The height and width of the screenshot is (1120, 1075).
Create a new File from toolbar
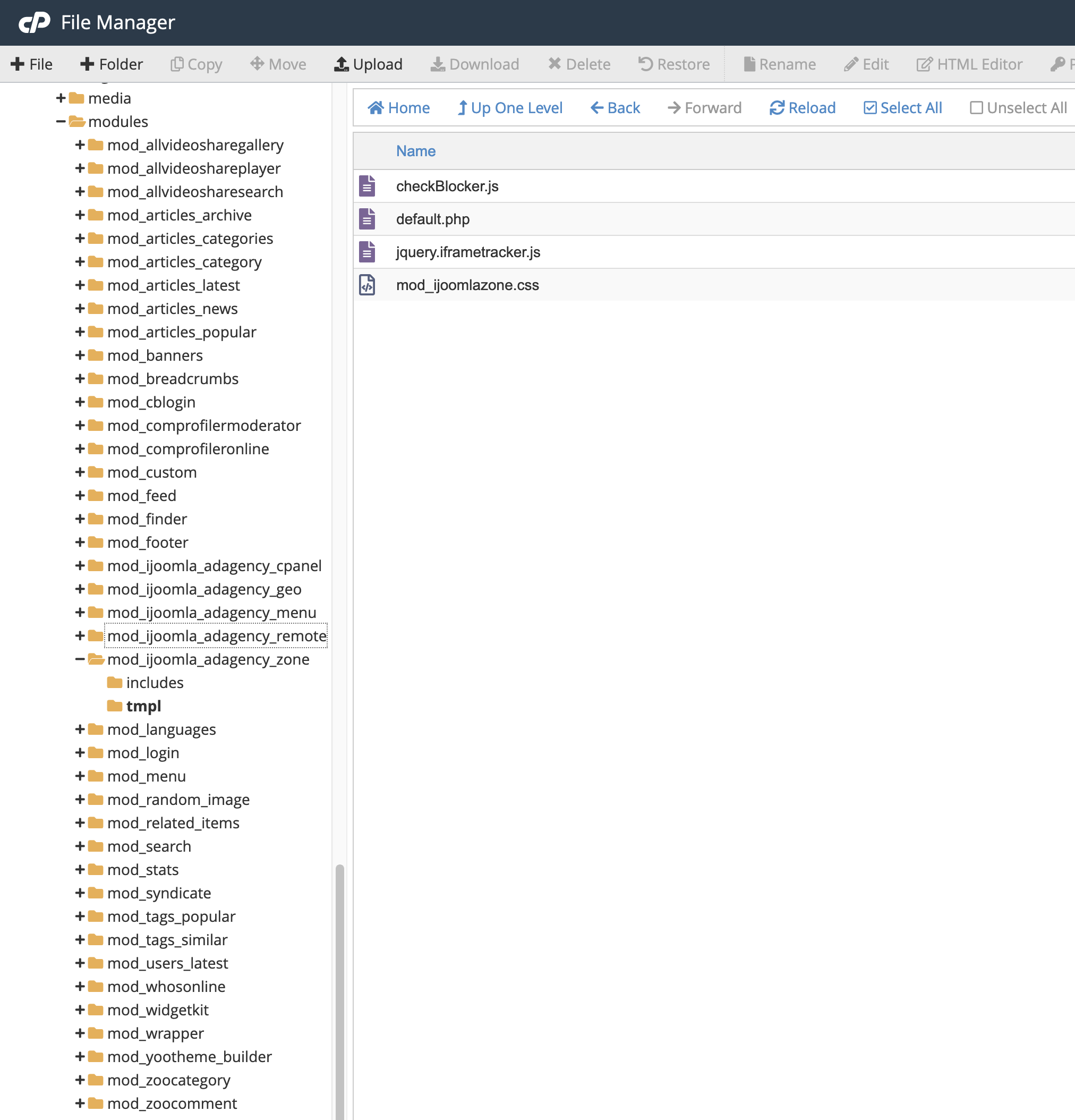point(32,64)
